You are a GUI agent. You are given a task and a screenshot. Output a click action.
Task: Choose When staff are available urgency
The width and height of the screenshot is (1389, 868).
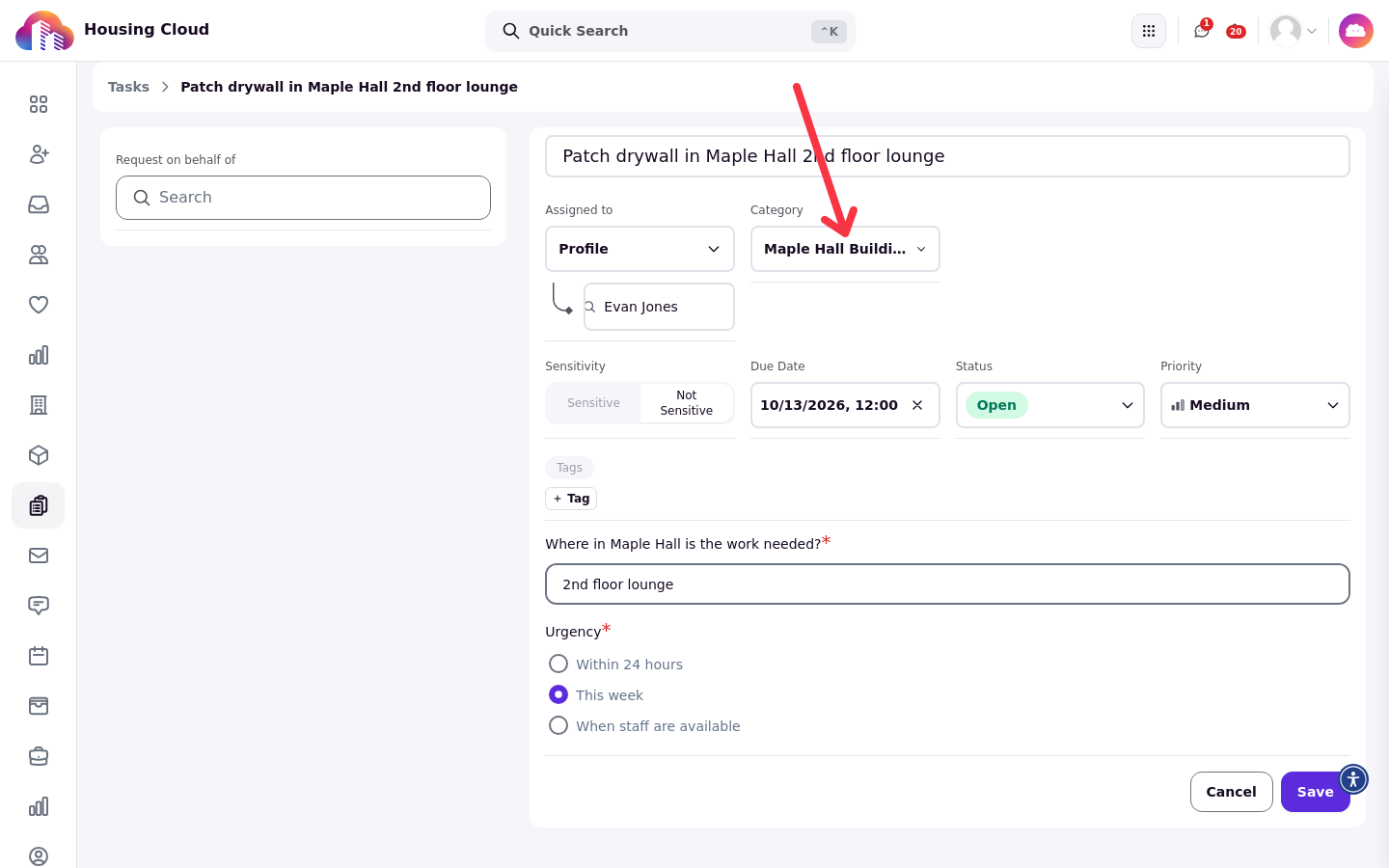pyautogui.click(x=558, y=725)
